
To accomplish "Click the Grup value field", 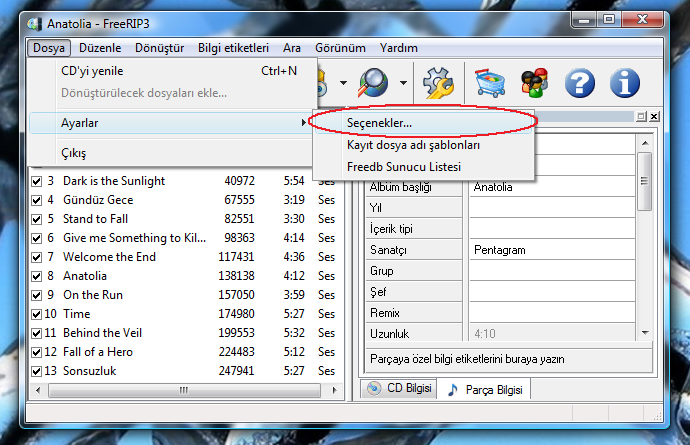I will [552, 271].
